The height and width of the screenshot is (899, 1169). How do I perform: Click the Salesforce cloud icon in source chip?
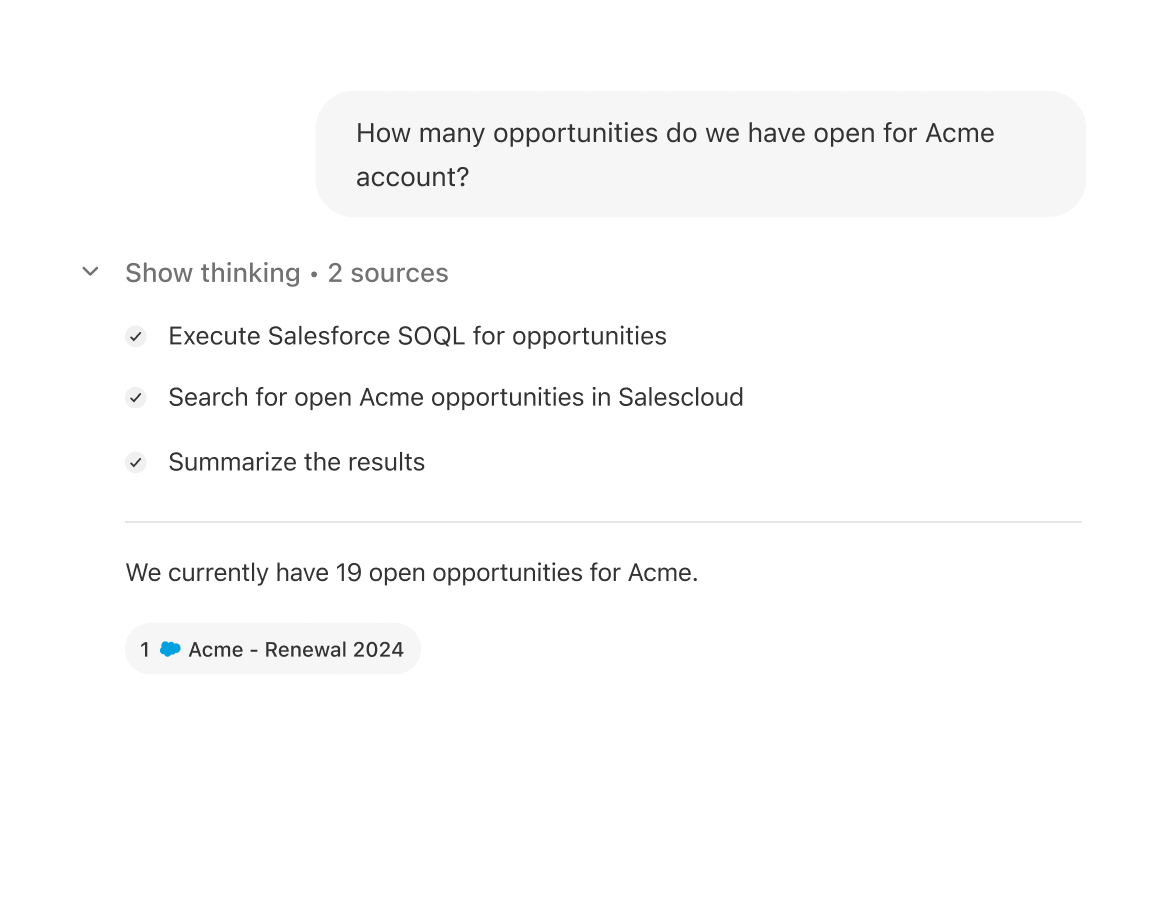(170, 649)
